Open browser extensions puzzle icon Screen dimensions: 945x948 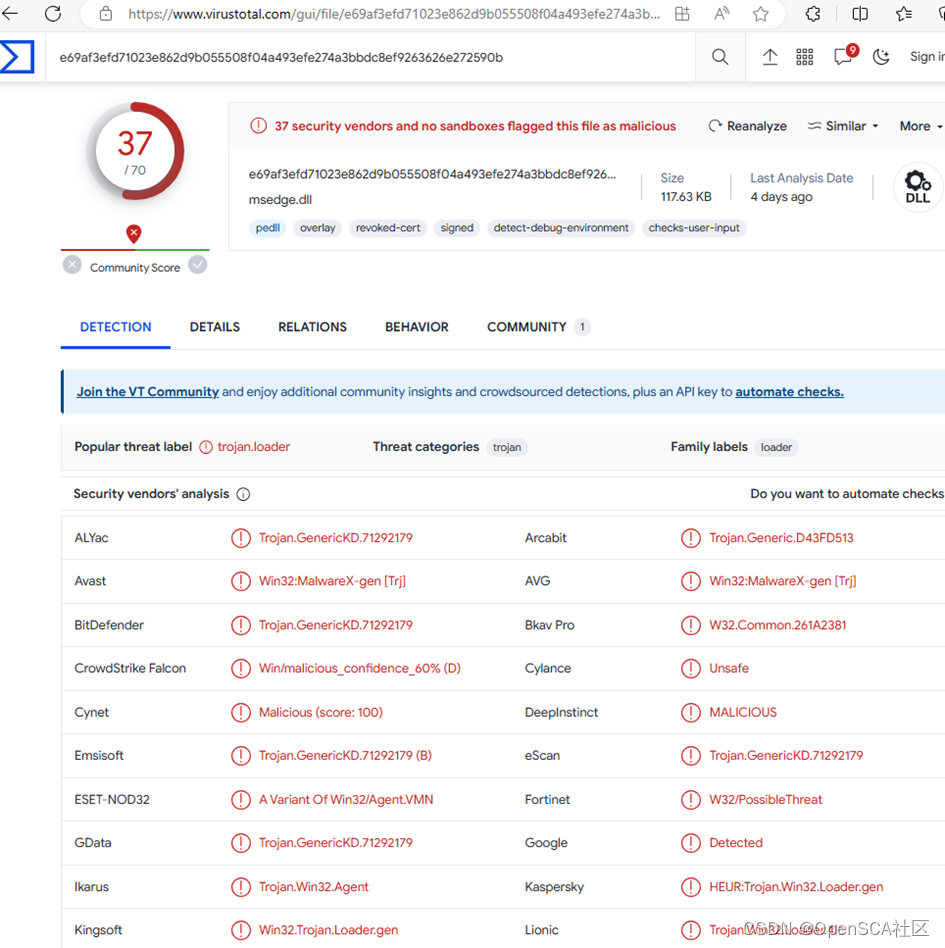tap(813, 14)
